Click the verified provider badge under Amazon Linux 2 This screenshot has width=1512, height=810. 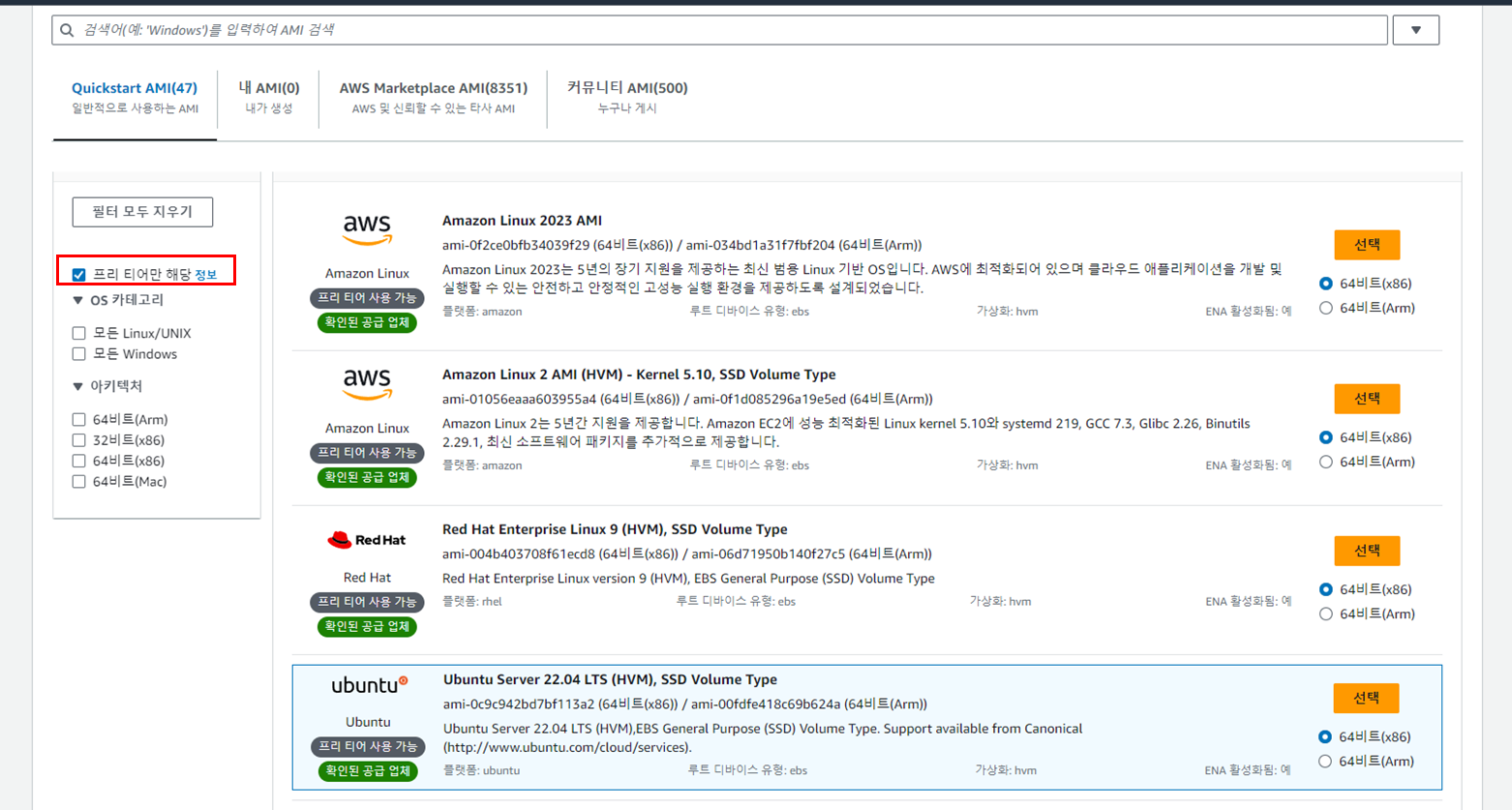click(367, 477)
